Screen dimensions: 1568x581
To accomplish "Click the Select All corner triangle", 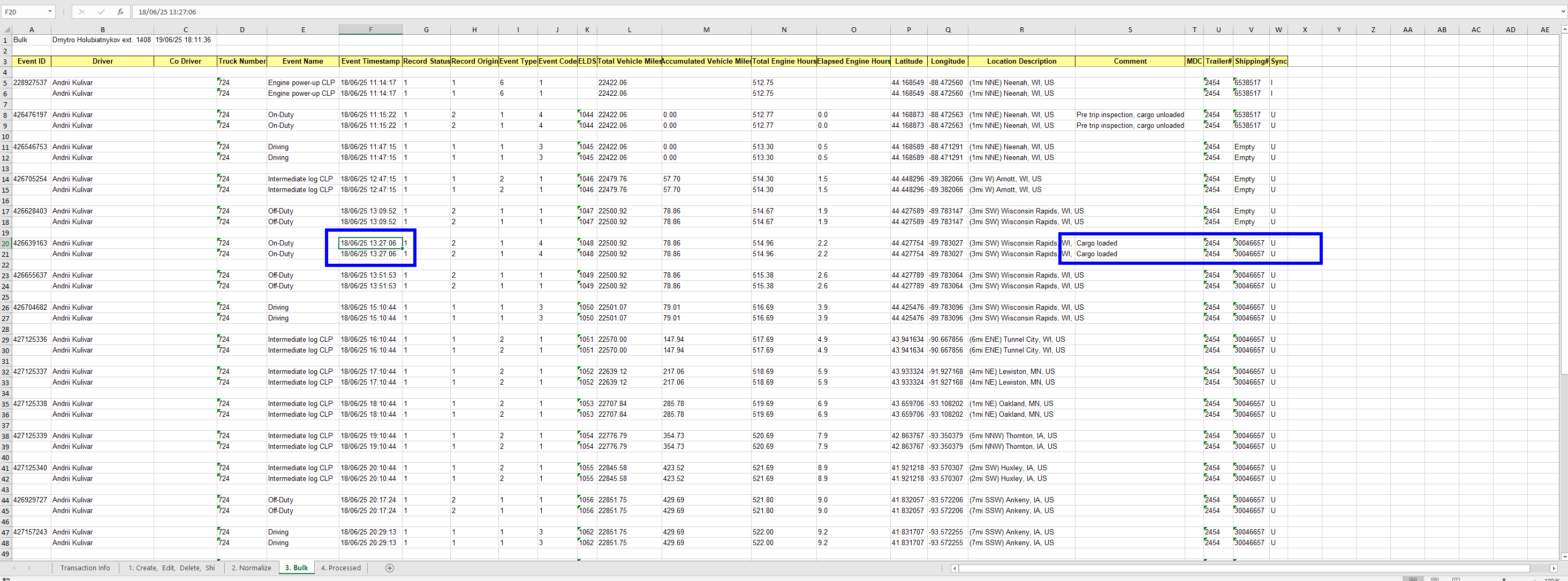I will [7, 29].
